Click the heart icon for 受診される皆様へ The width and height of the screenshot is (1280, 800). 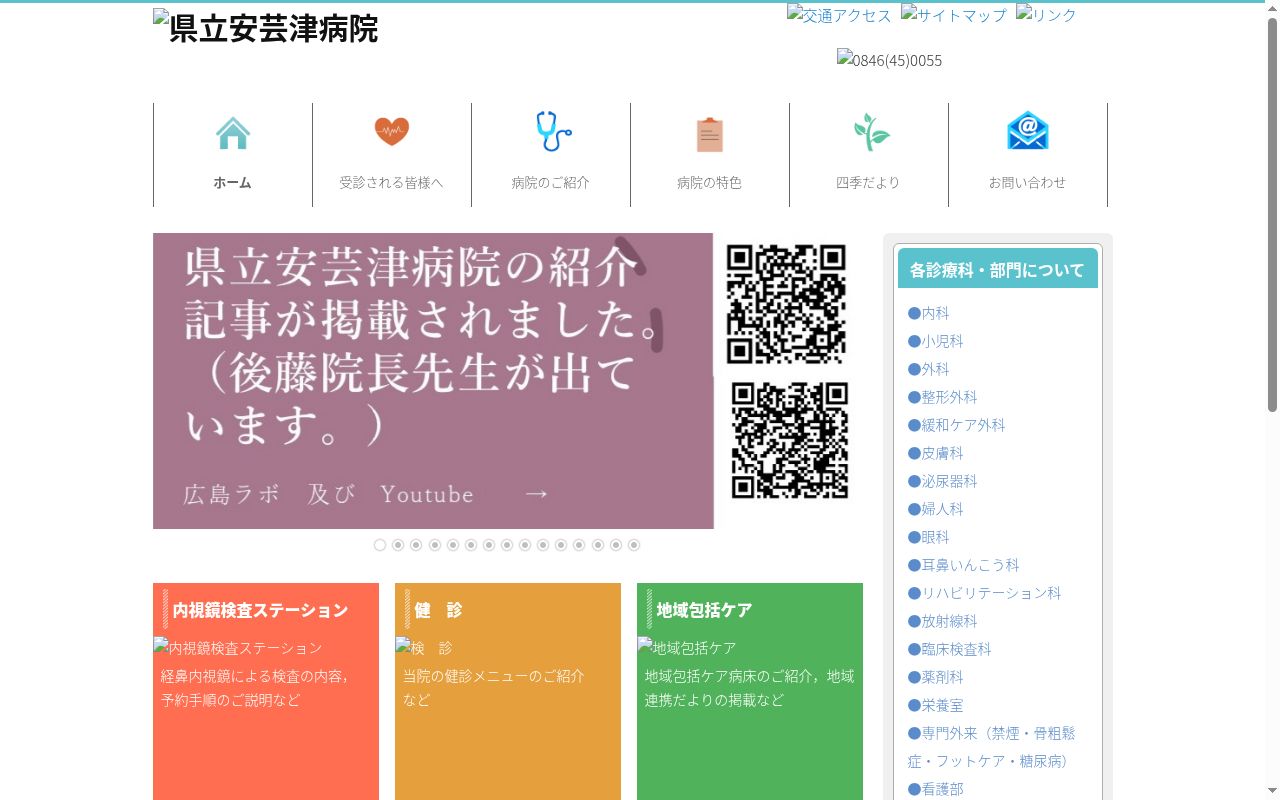pyautogui.click(x=392, y=131)
